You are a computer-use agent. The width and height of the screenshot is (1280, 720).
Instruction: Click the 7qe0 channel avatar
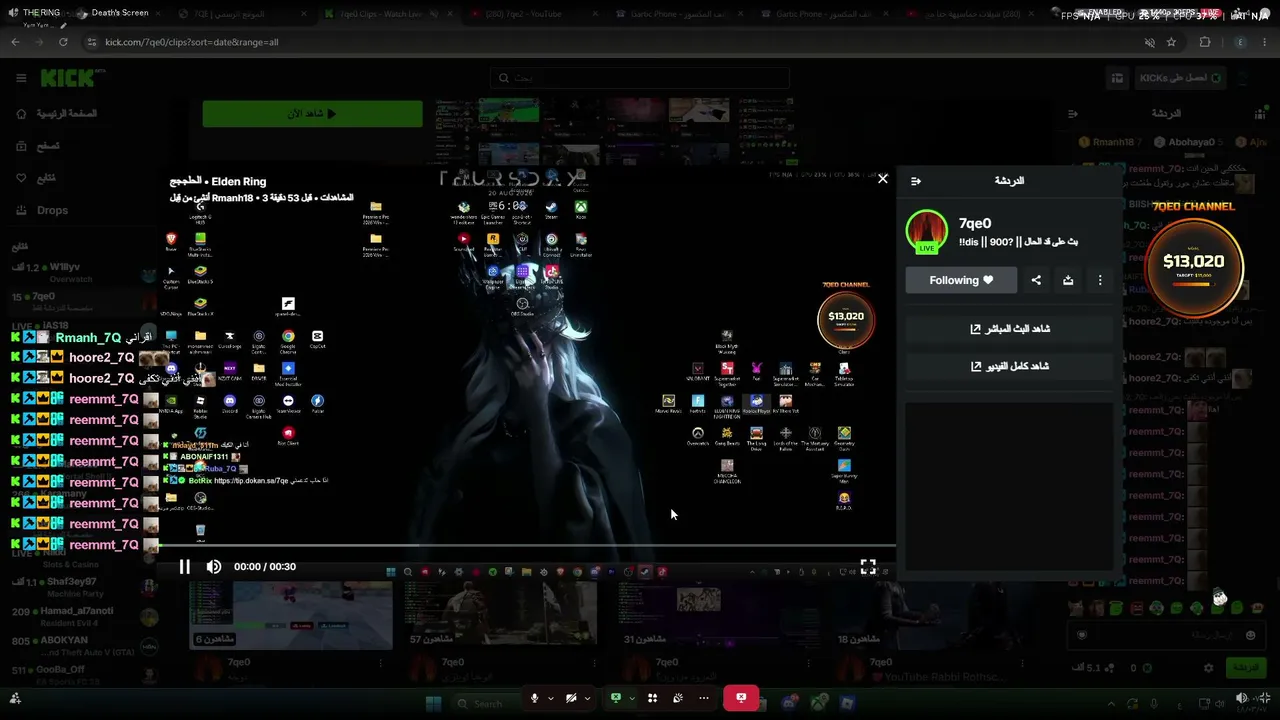click(x=926, y=232)
